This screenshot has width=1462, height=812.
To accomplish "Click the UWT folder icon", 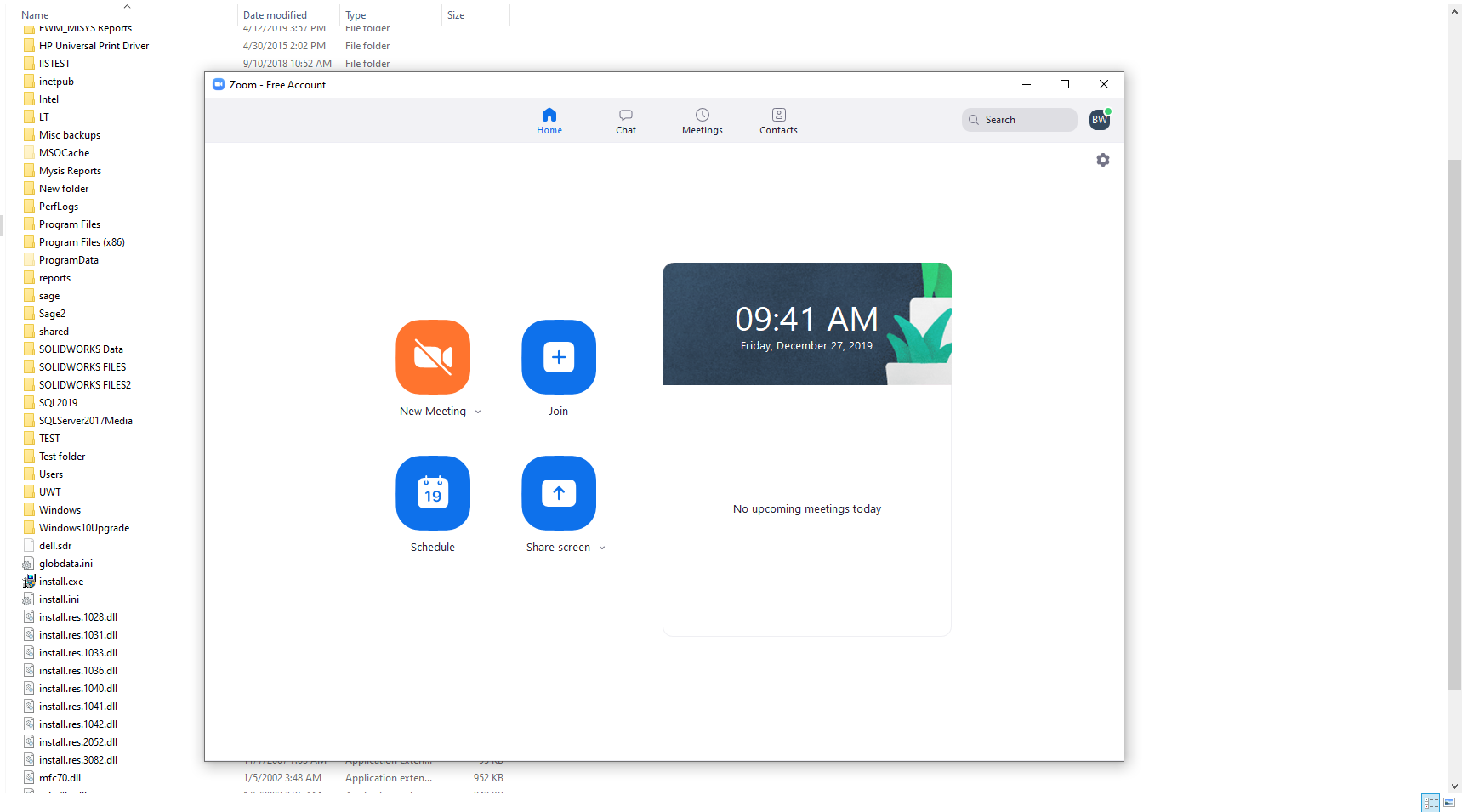I will tap(29, 492).
